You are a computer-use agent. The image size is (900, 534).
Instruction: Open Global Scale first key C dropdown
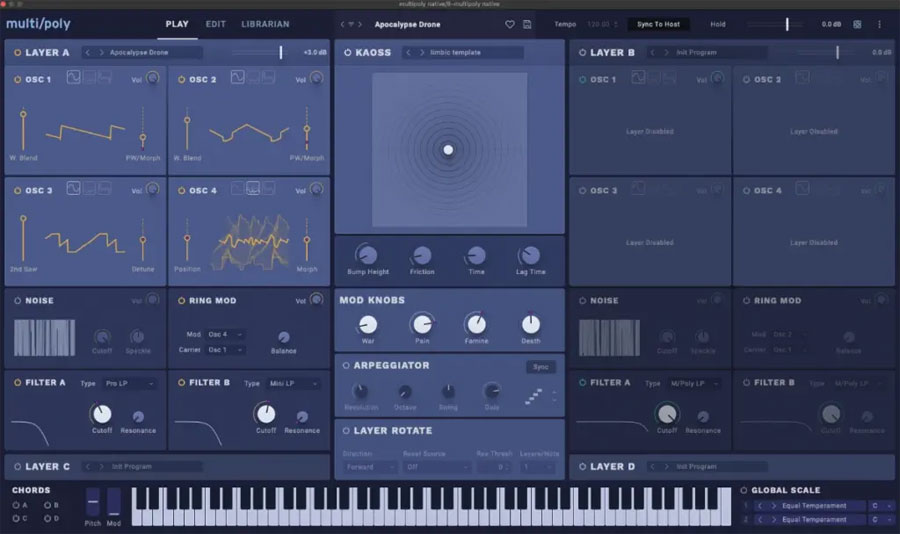pyautogui.click(x=882, y=506)
